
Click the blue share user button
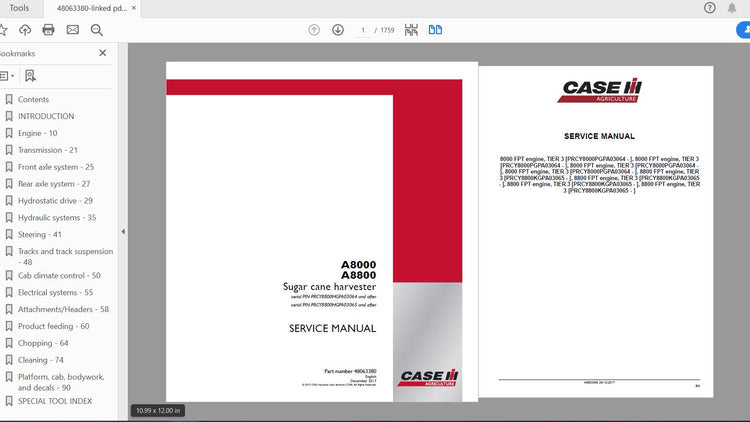[x=744, y=30]
